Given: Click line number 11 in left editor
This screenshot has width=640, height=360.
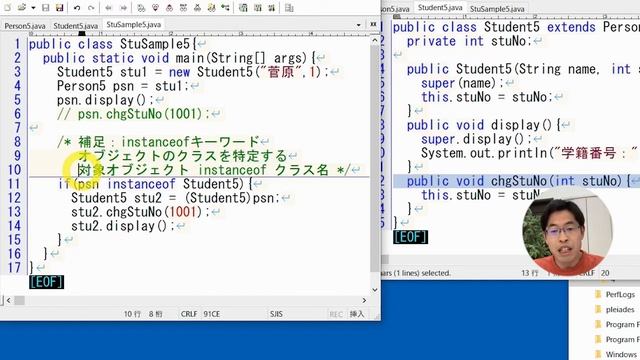Looking at the screenshot, I should [14, 184].
